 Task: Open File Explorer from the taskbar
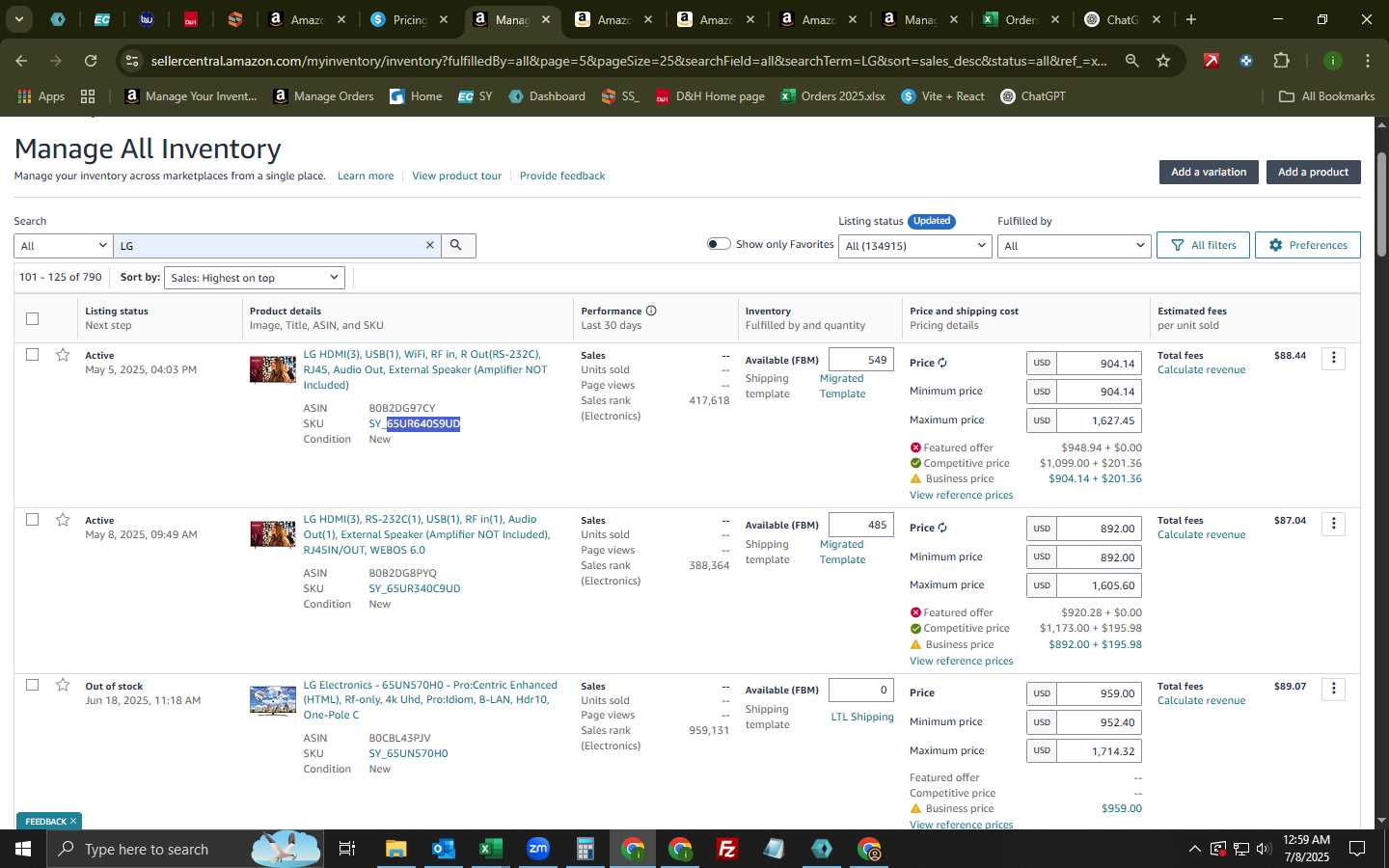395,849
